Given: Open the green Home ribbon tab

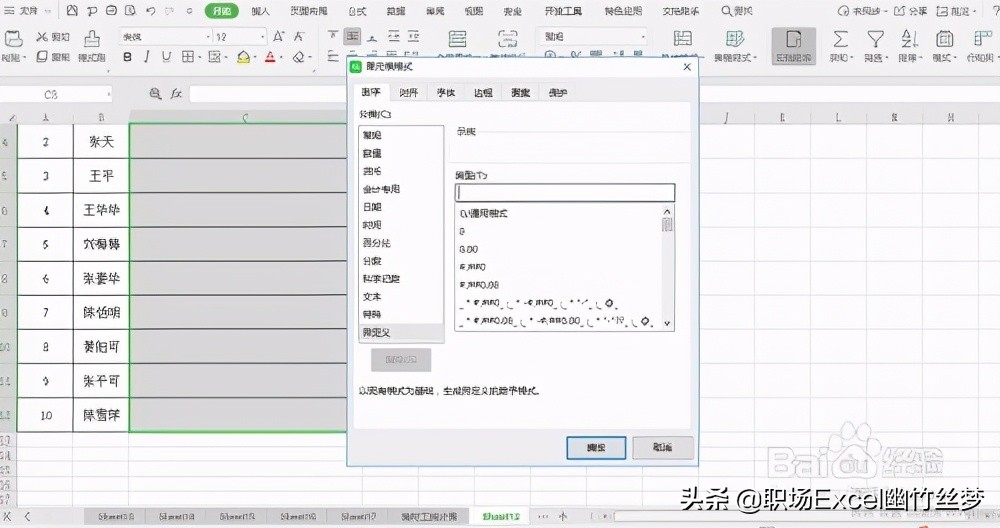Looking at the screenshot, I should pos(221,11).
